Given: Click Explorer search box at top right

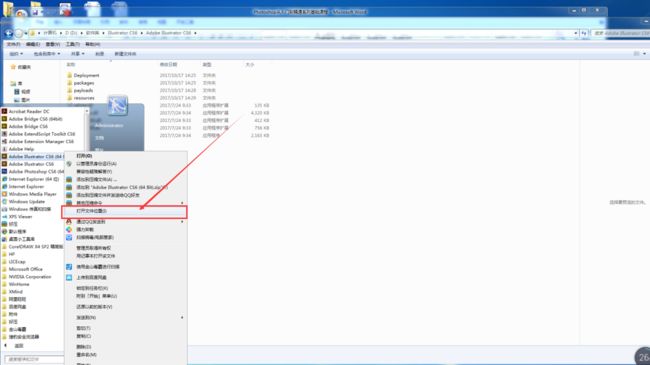Looking at the screenshot, I should [x=622, y=33].
